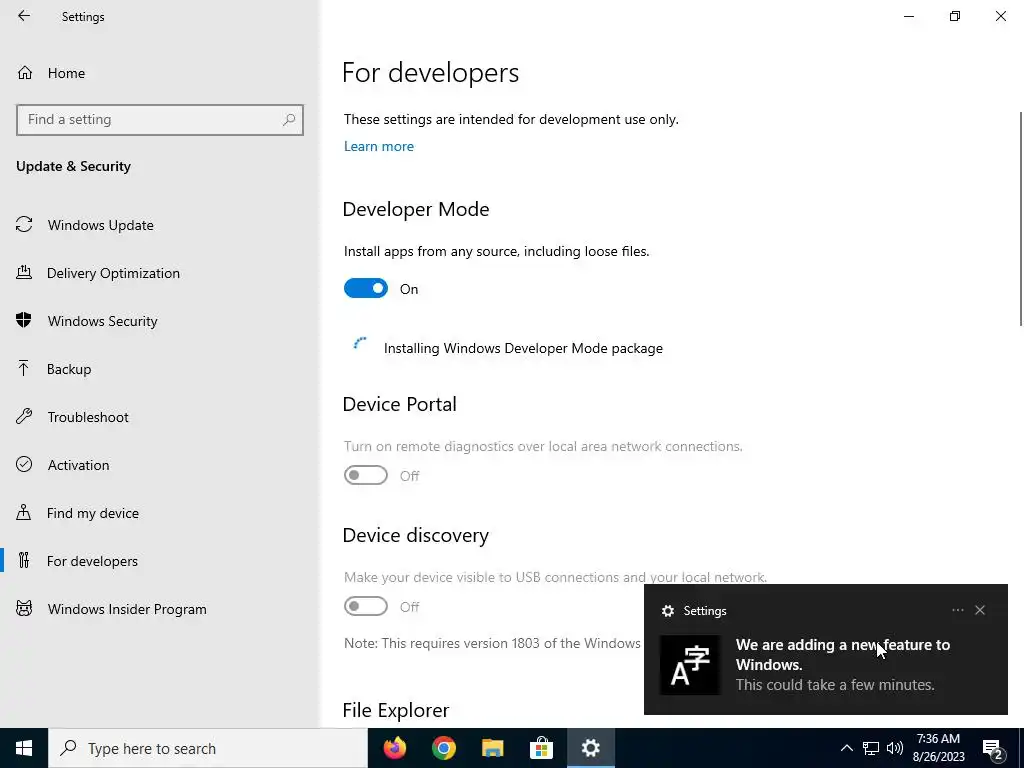1024x768 pixels.
Task: Open the Windows Update settings page
Action: tap(101, 225)
